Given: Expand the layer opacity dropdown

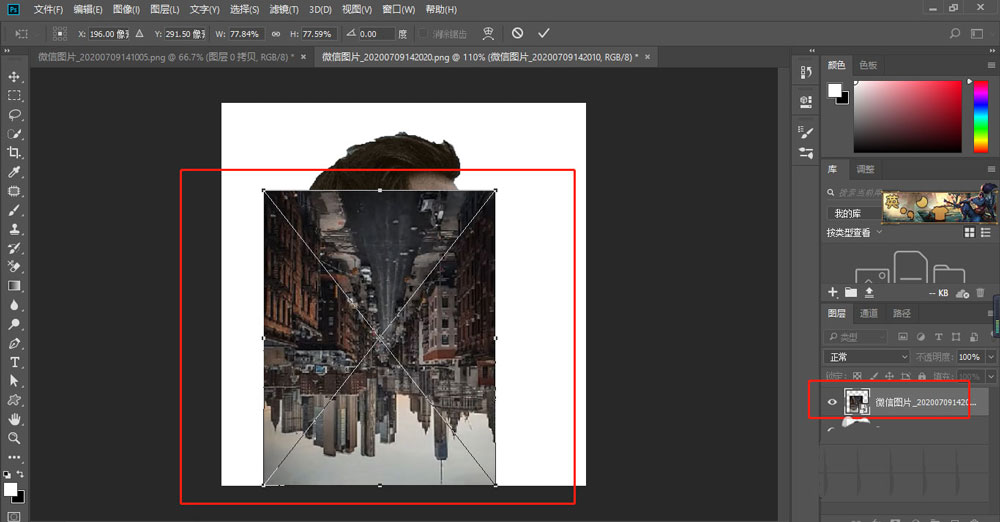Looking at the screenshot, I should (x=990, y=357).
